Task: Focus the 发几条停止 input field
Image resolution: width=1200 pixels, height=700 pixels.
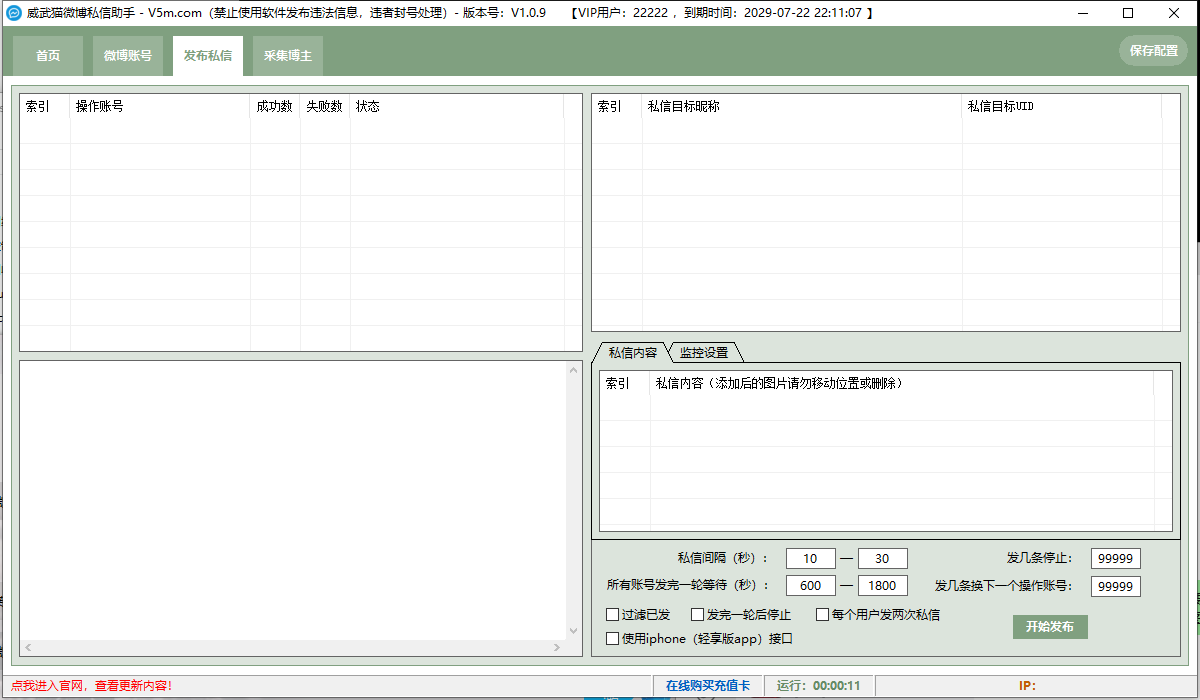Action: point(1116,559)
